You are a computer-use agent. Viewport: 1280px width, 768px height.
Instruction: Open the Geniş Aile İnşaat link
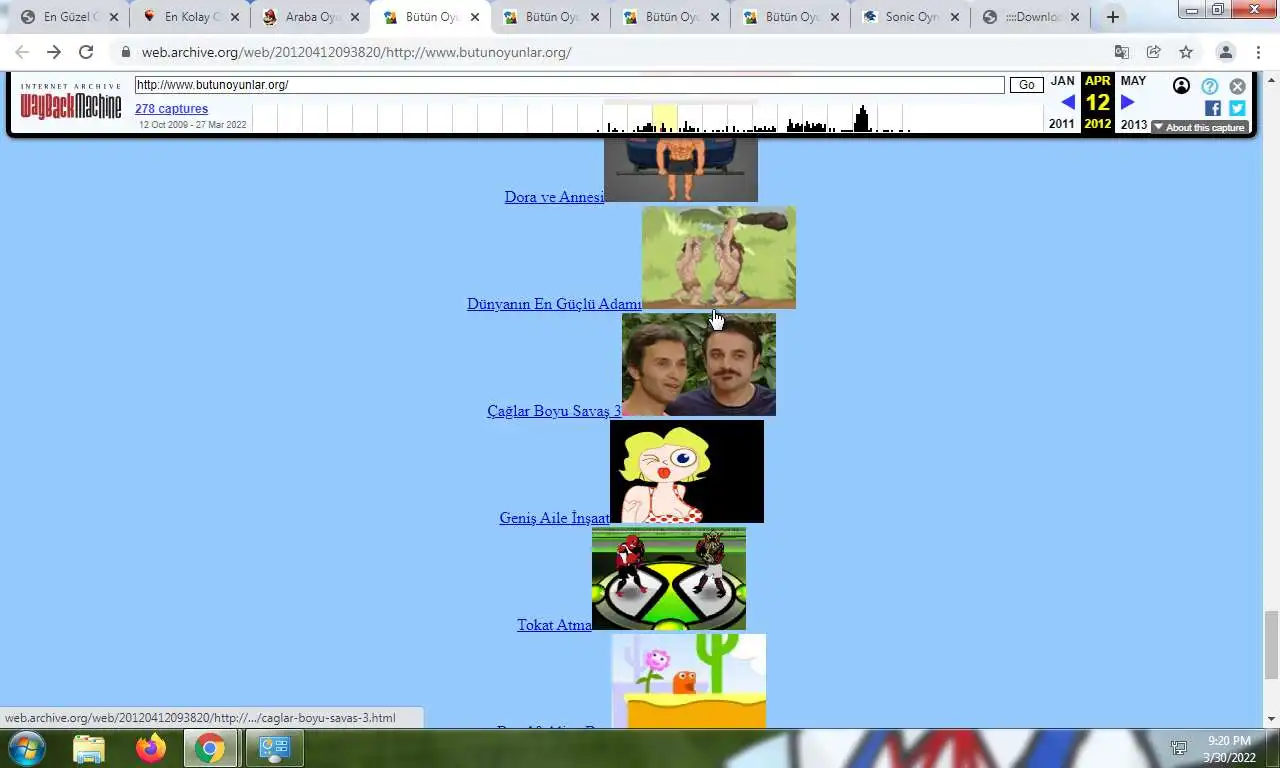[x=554, y=518]
